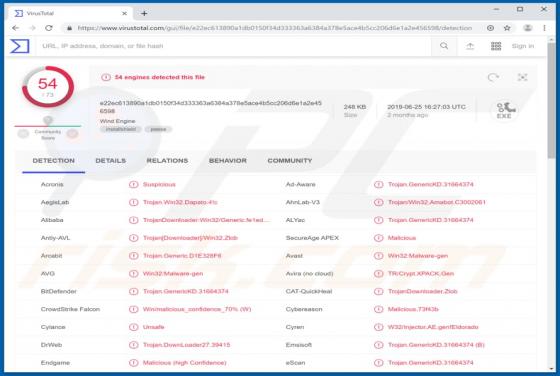Click the '54 engines detected this file' text
The height and width of the screenshot is (376, 560).
point(160,77)
